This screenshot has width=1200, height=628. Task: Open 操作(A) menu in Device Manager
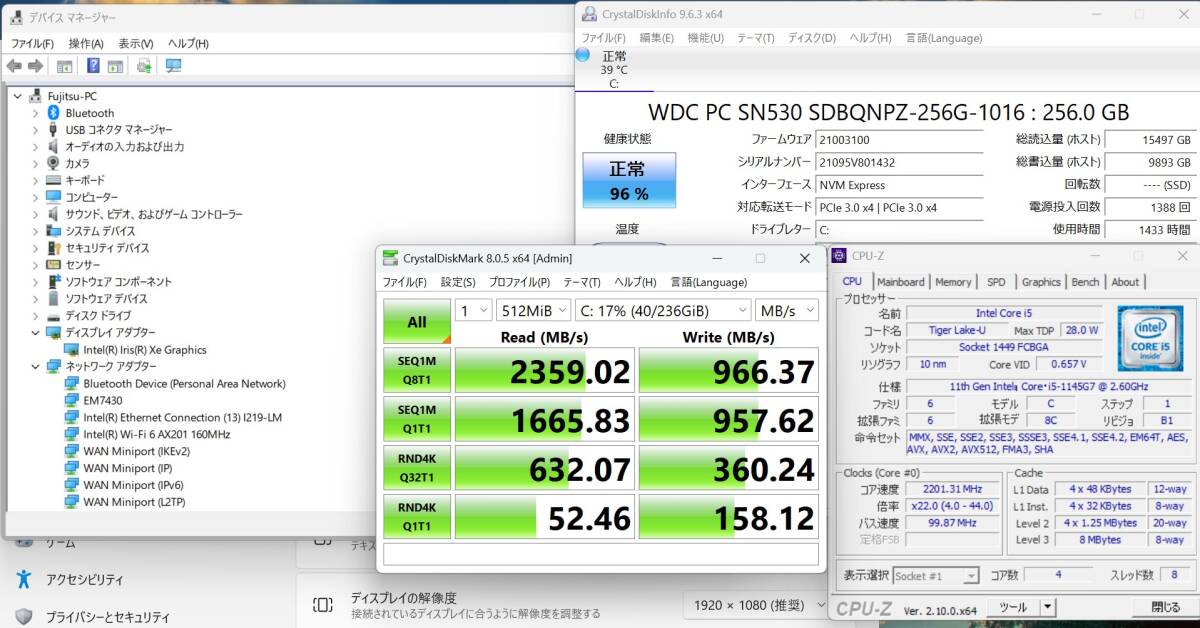86,43
